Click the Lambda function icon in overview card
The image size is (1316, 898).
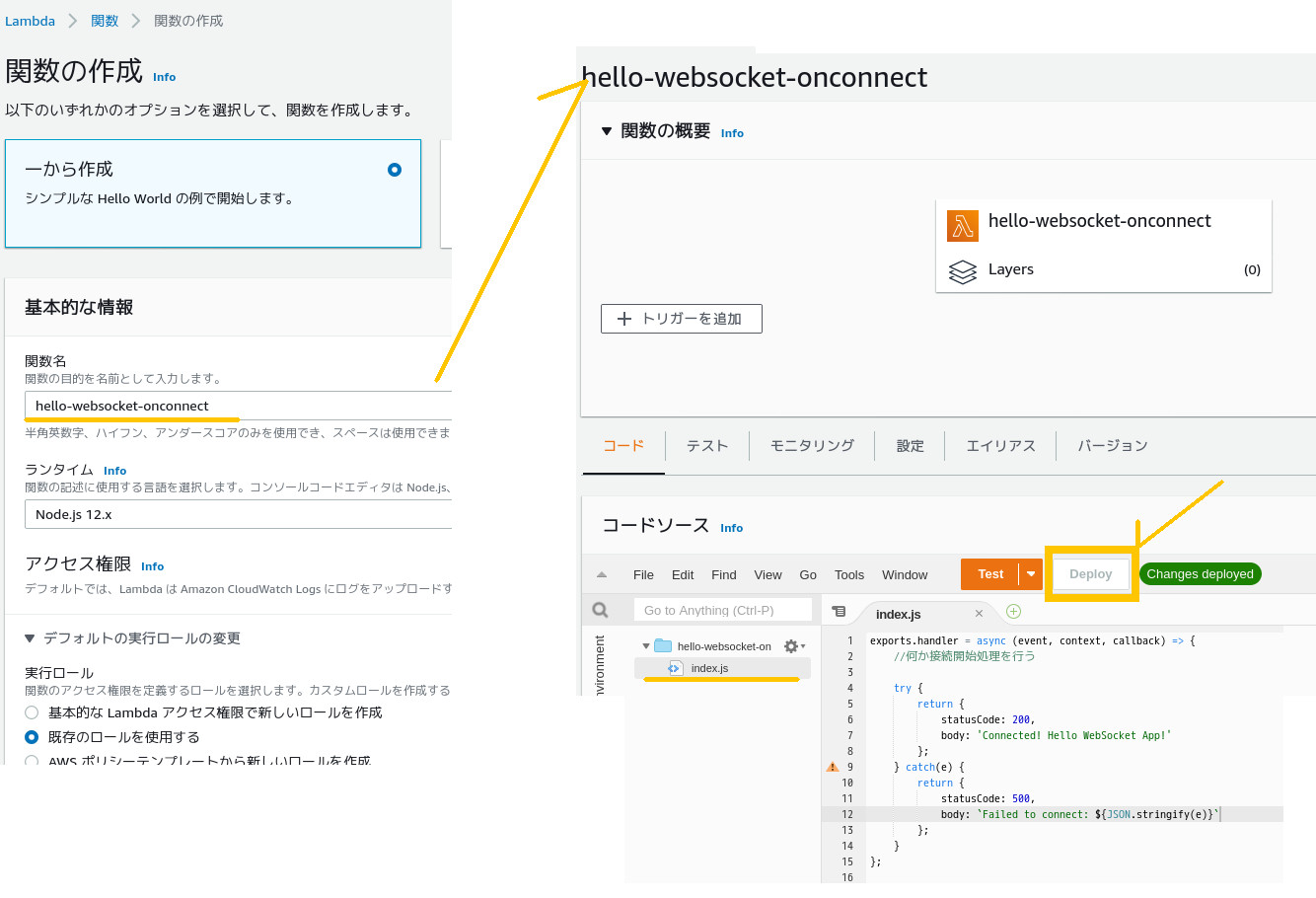click(x=963, y=226)
